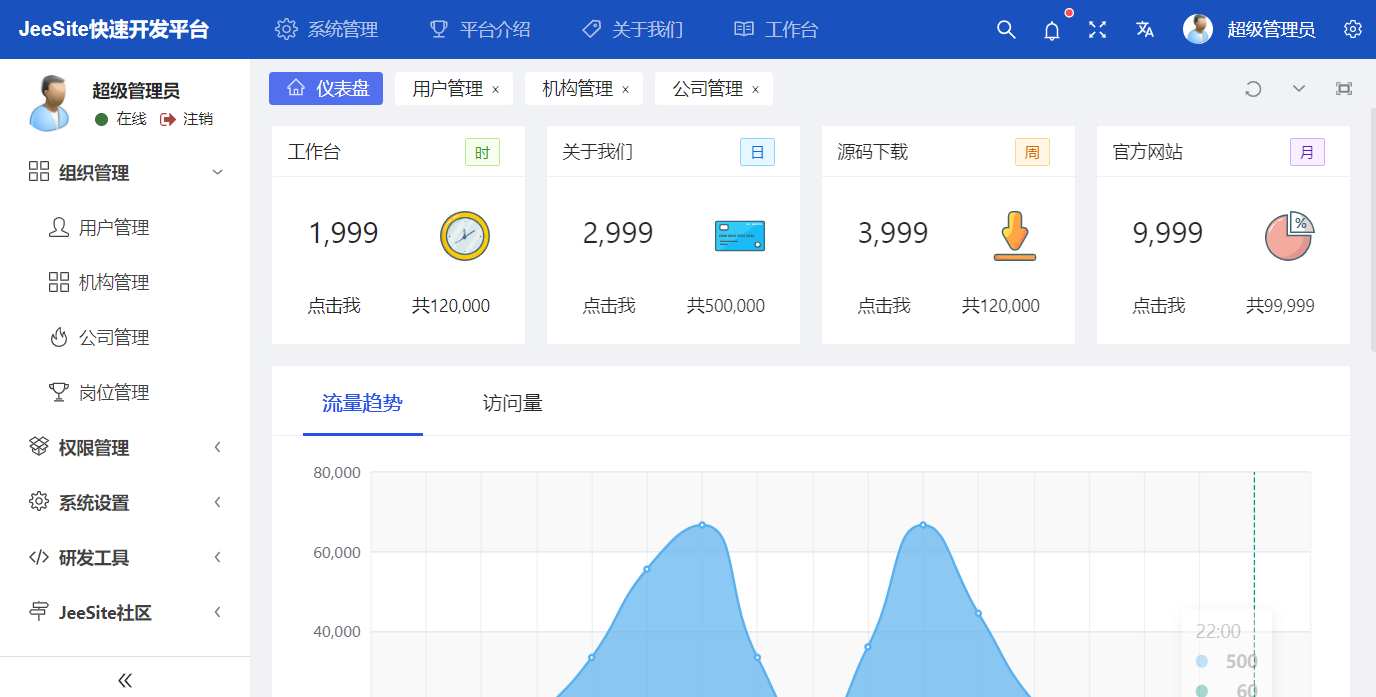Click 点击我 in 工作台 card
This screenshot has width=1376, height=697.
coord(334,306)
